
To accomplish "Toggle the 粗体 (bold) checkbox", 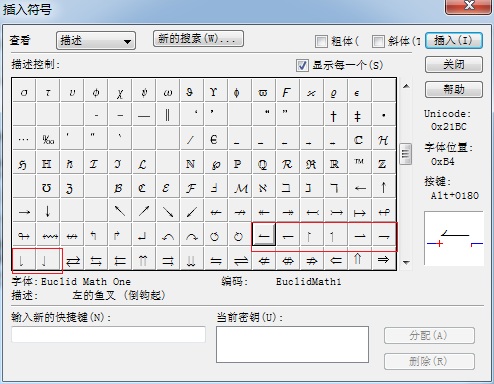I will [x=321, y=42].
